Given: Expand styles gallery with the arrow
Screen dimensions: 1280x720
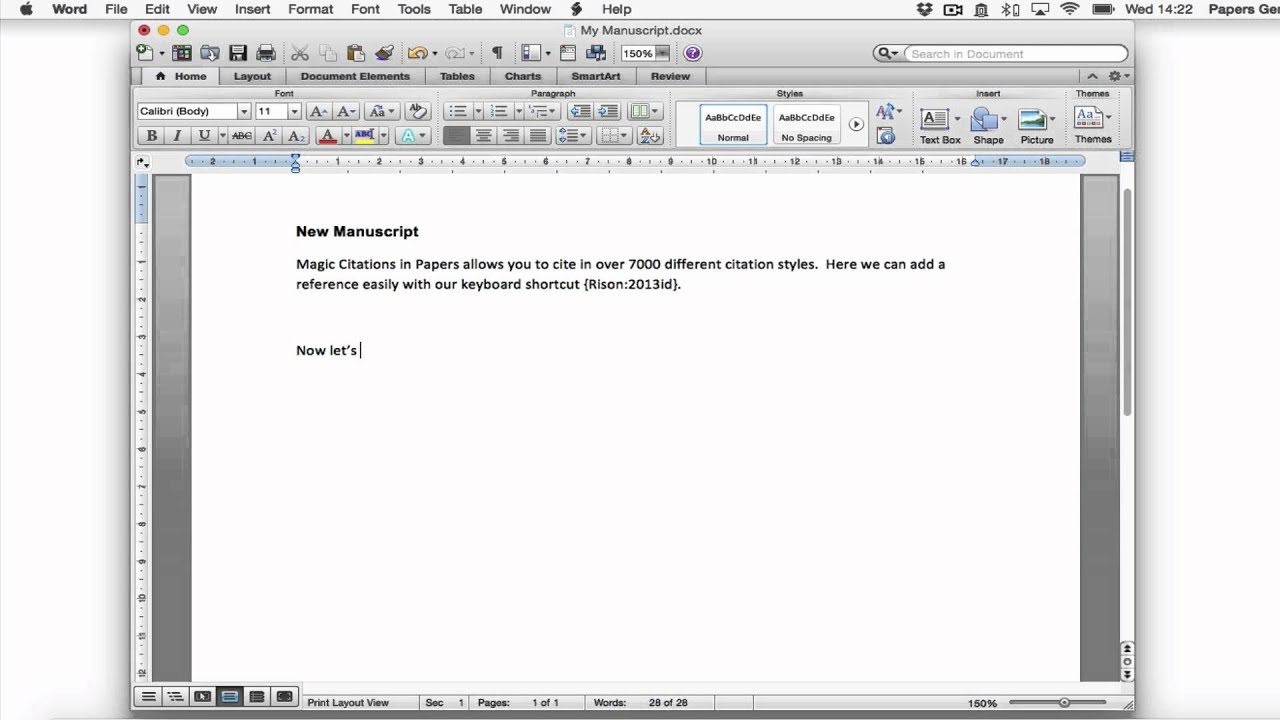Looking at the screenshot, I should click(856, 125).
